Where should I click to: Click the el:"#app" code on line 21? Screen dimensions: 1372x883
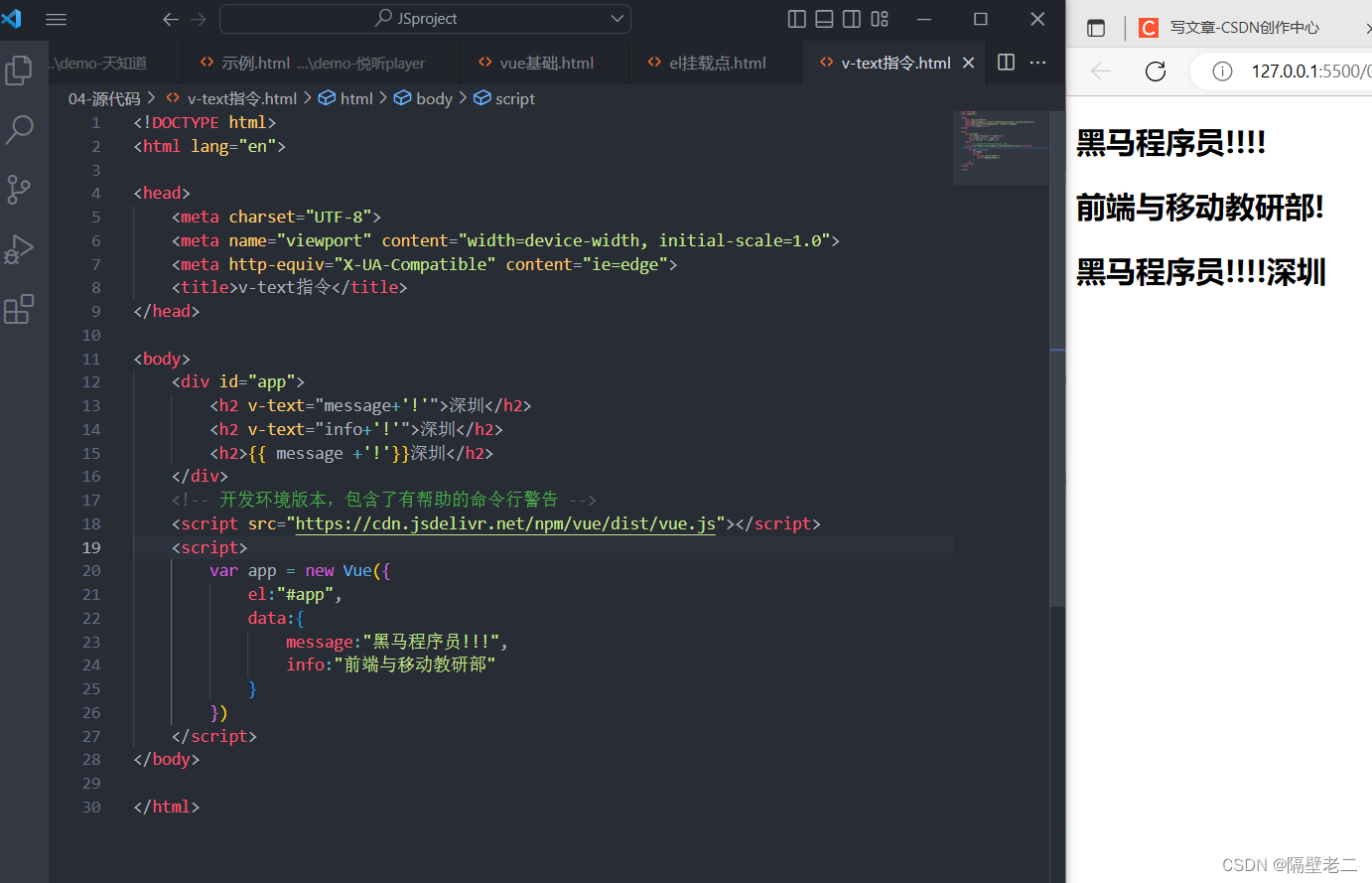point(295,594)
